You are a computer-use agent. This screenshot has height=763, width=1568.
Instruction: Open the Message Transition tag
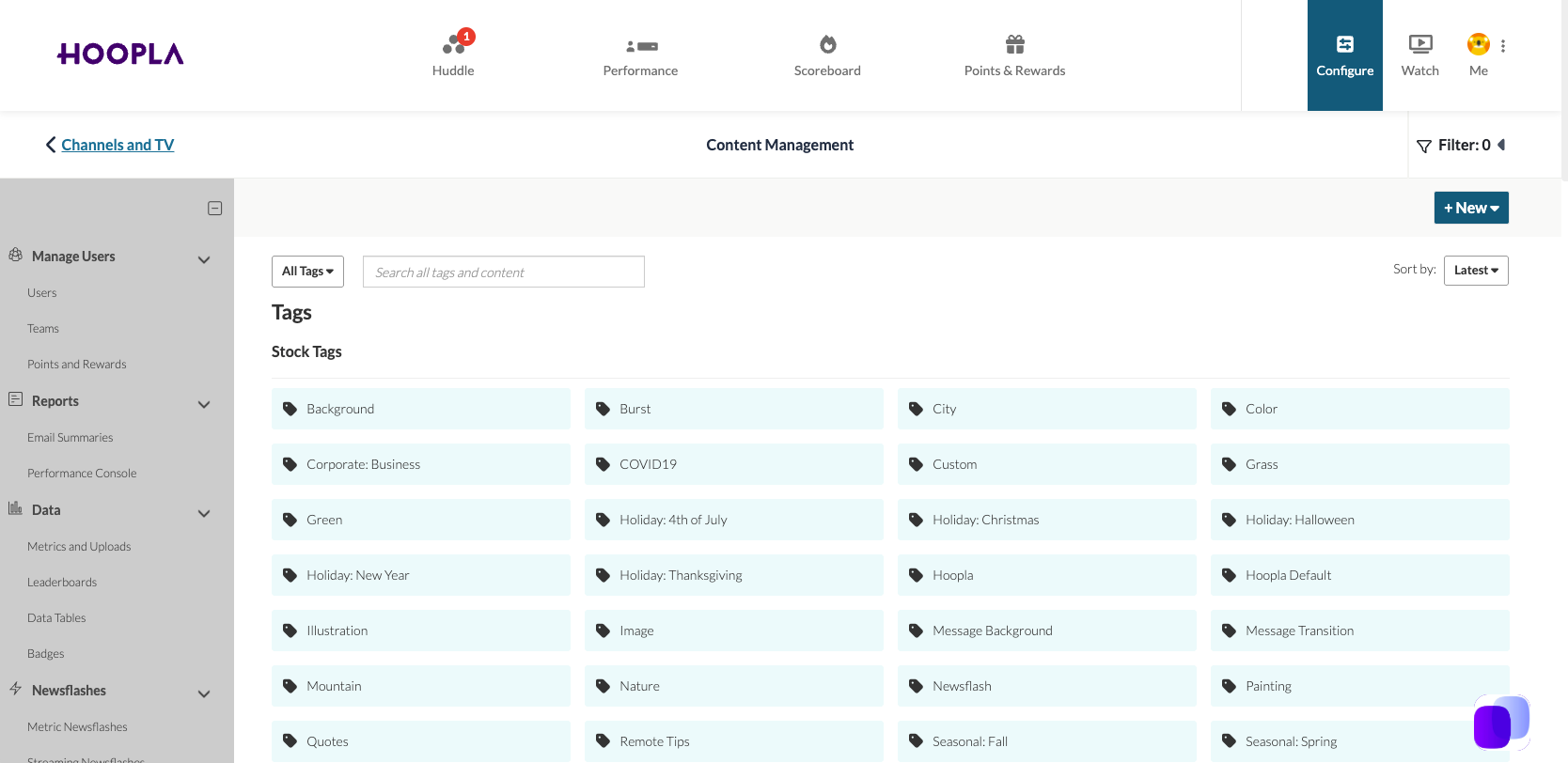(x=1360, y=631)
